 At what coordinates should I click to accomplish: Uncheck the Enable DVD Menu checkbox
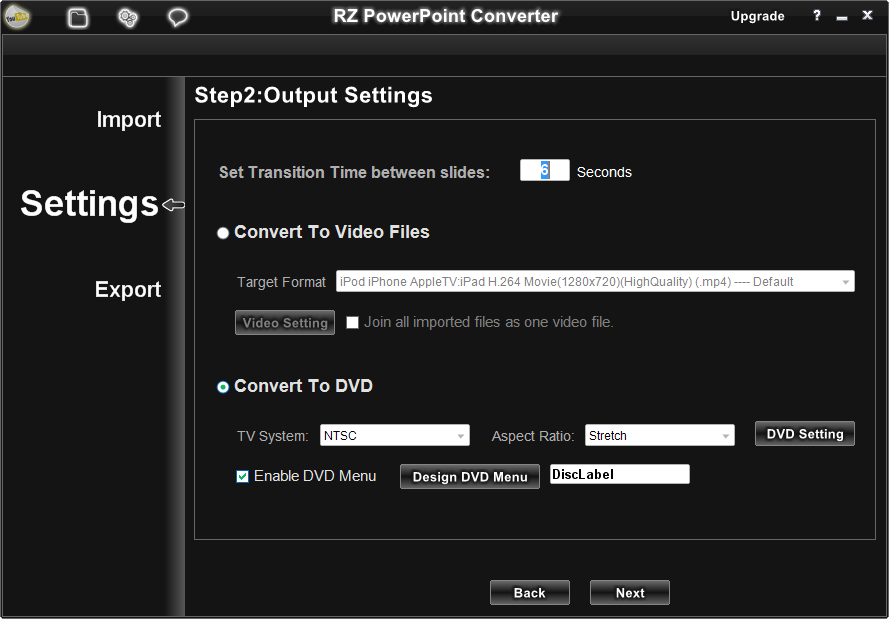(x=242, y=477)
